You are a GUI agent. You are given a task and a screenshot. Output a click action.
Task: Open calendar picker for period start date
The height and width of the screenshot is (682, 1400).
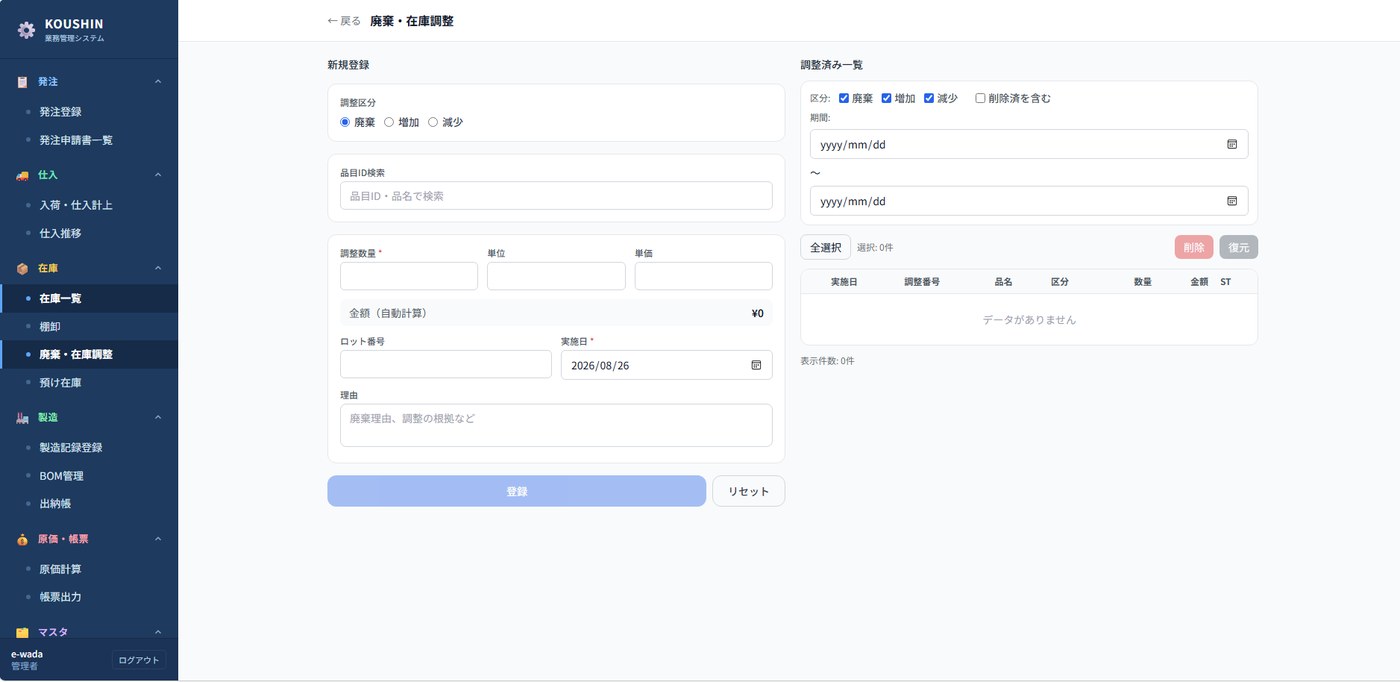tap(1232, 144)
